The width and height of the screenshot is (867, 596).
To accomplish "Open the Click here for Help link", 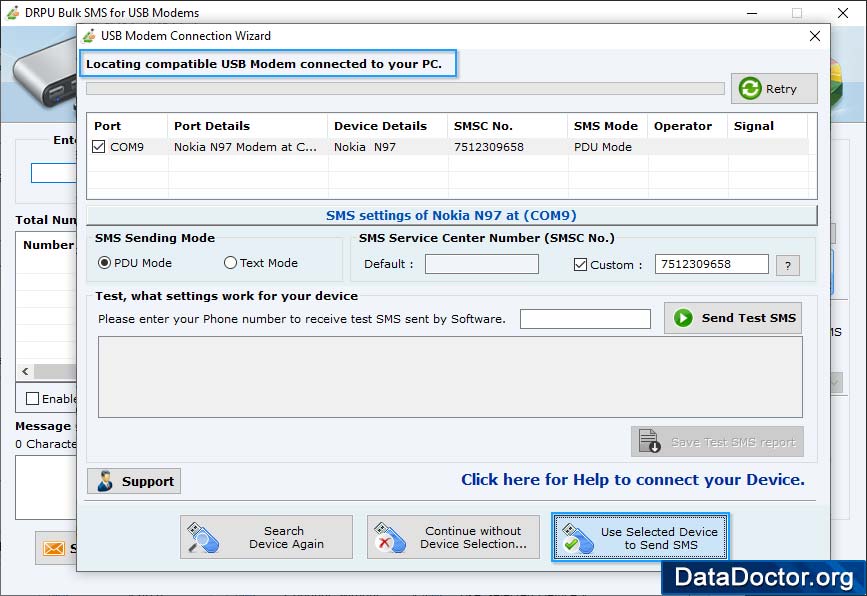I will (x=633, y=479).
